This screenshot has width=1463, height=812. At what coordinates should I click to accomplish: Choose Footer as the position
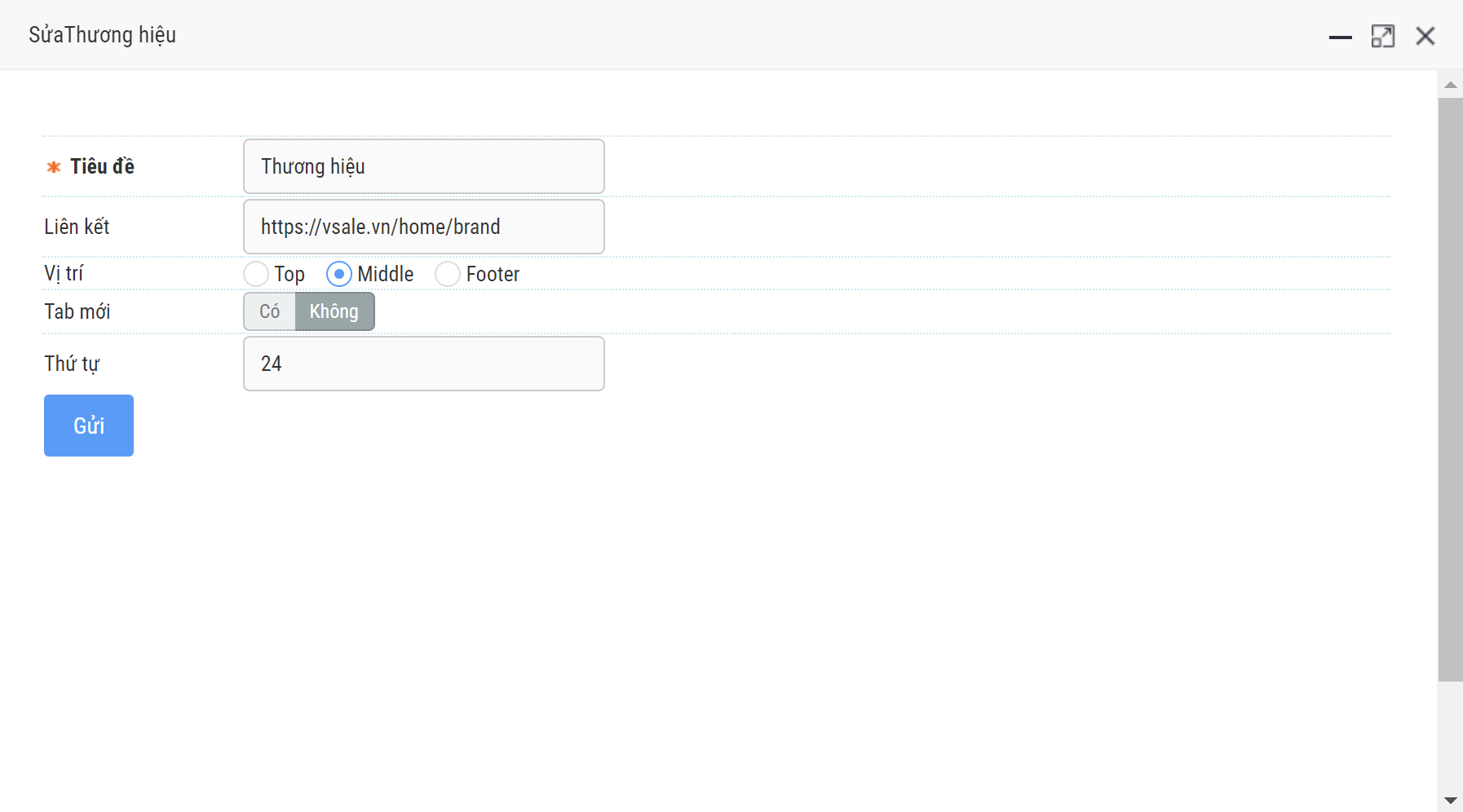tap(448, 274)
